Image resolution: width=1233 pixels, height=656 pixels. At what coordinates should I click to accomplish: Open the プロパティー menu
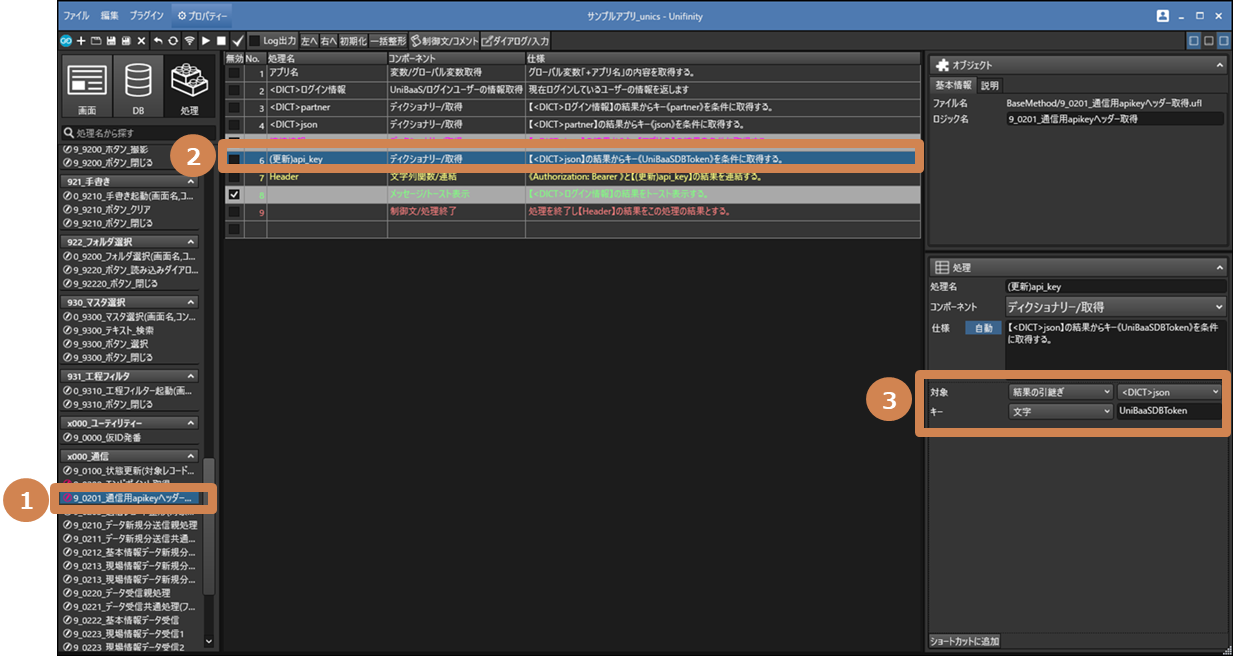click(x=201, y=16)
